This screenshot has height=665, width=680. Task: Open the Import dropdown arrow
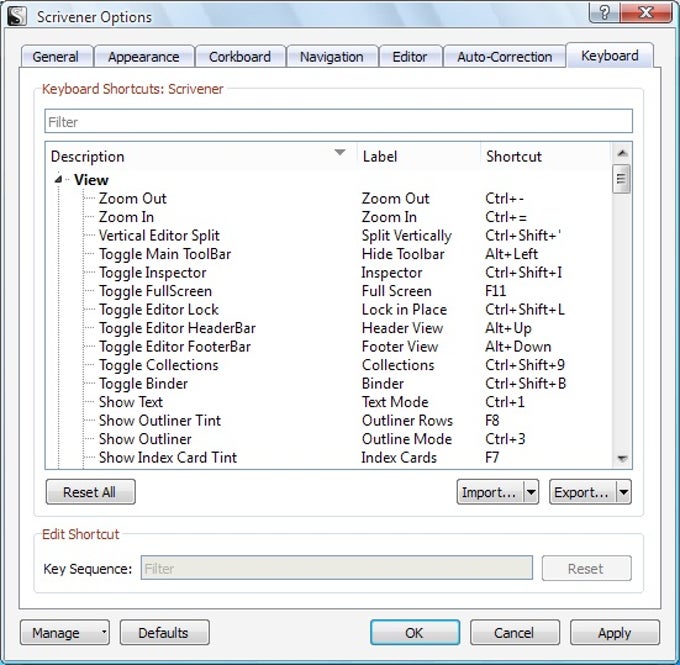pyautogui.click(x=531, y=492)
